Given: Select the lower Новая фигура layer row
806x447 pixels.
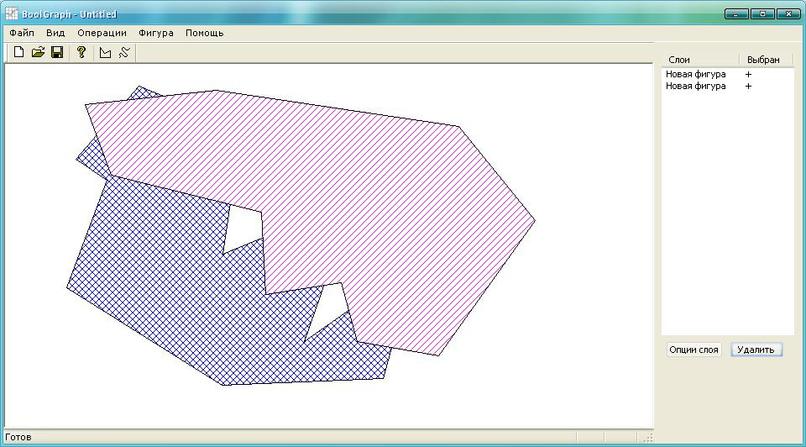Looking at the screenshot, I should tap(727, 86).
